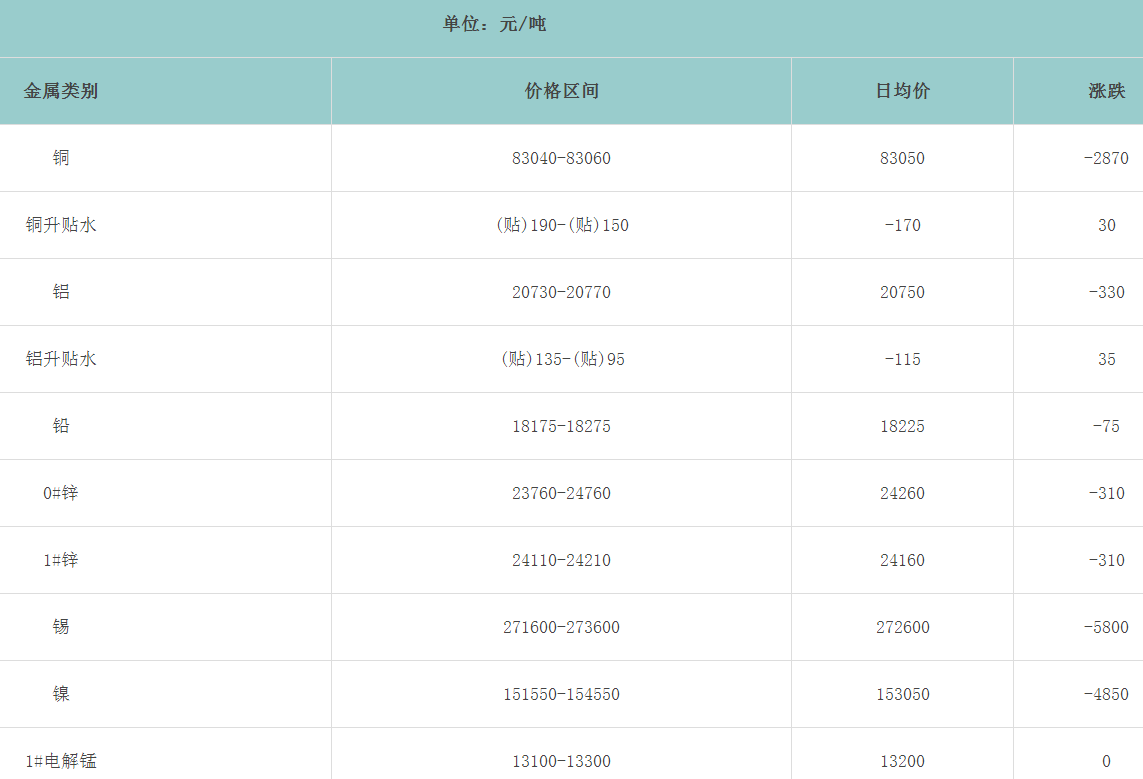Click the 金属类别 column header
The width and height of the screenshot is (1143, 779).
[61, 91]
